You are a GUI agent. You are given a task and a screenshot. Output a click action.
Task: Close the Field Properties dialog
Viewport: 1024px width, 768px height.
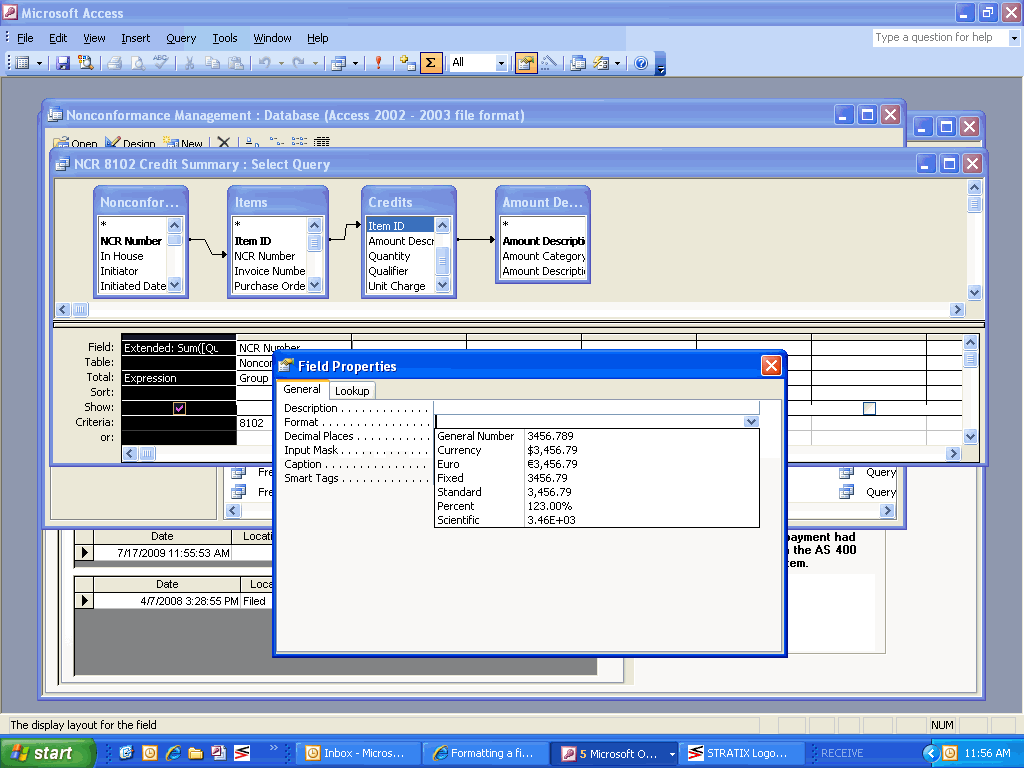click(771, 366)
